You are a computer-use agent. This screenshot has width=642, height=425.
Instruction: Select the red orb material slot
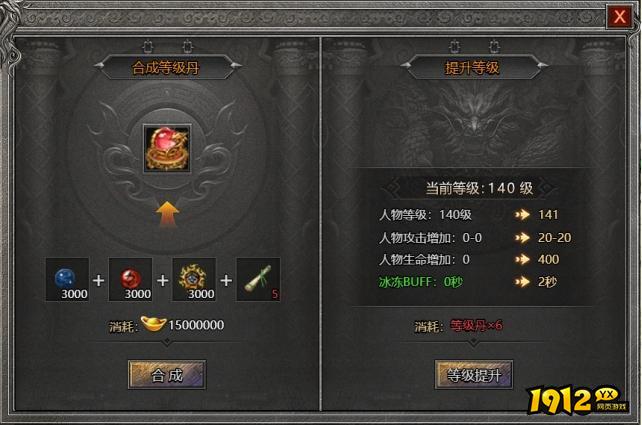click(131, 279)
